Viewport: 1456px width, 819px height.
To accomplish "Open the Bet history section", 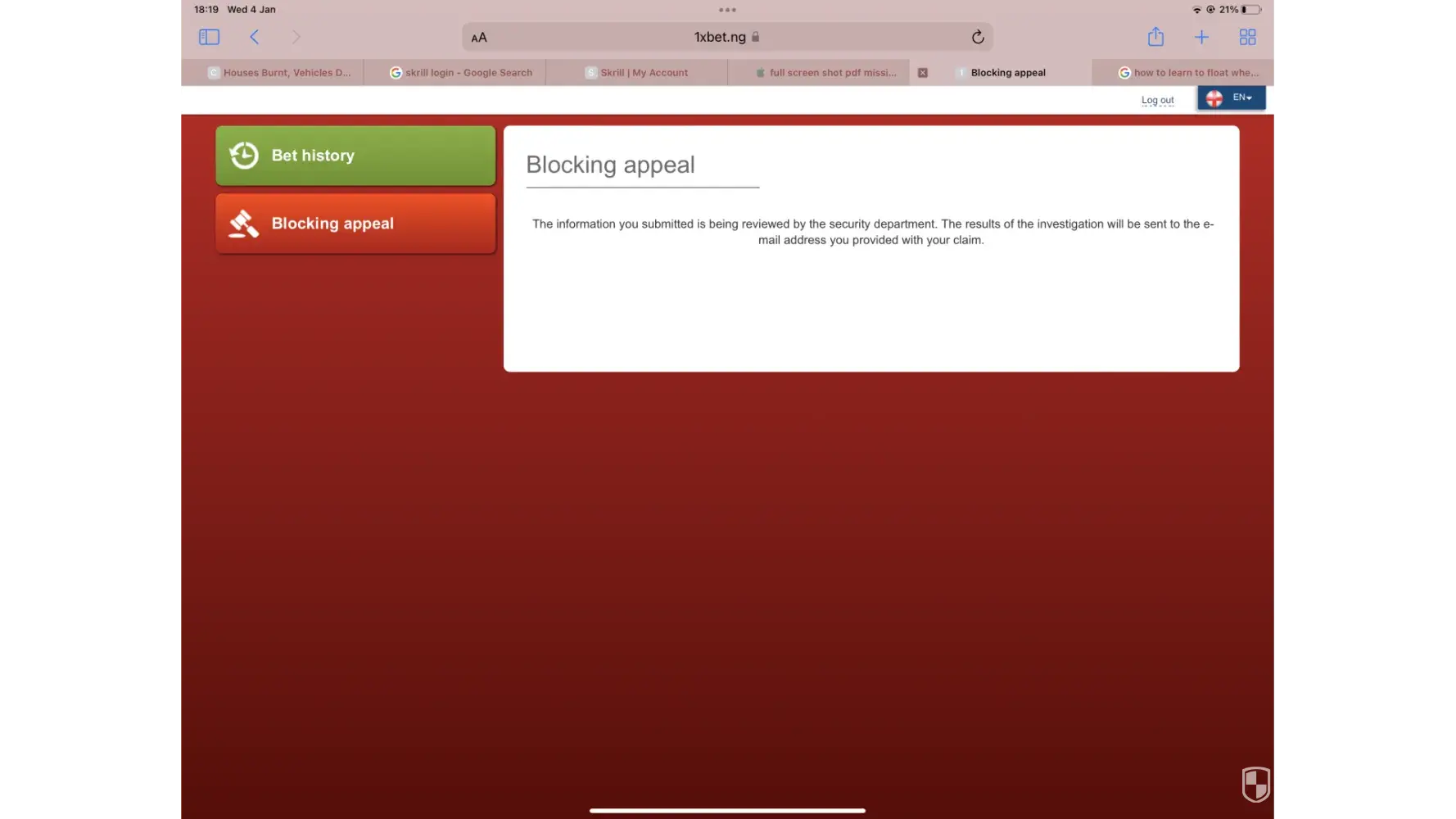I will (x=355, y=156).
